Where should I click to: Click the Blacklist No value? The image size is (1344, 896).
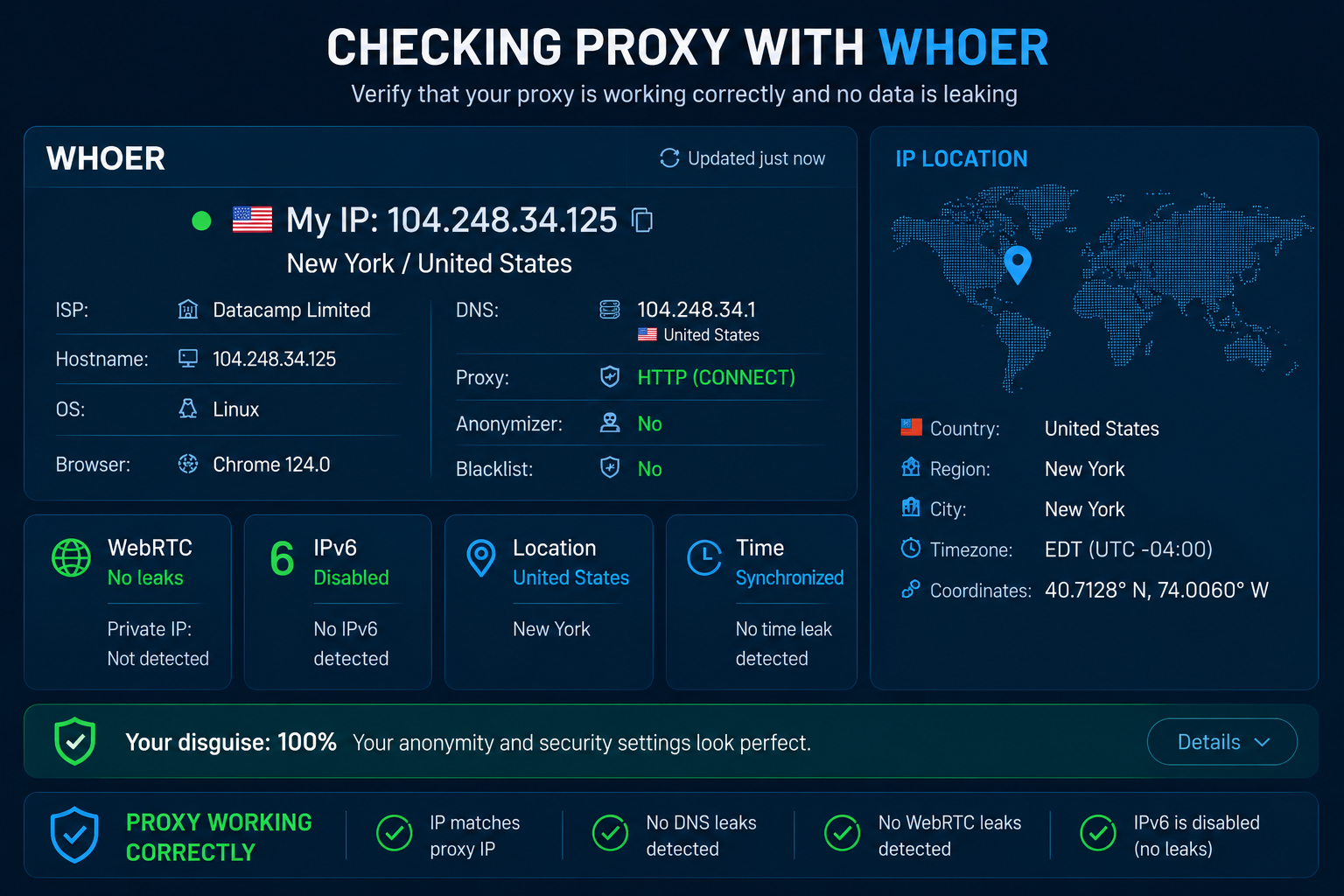tap(649, 469)
